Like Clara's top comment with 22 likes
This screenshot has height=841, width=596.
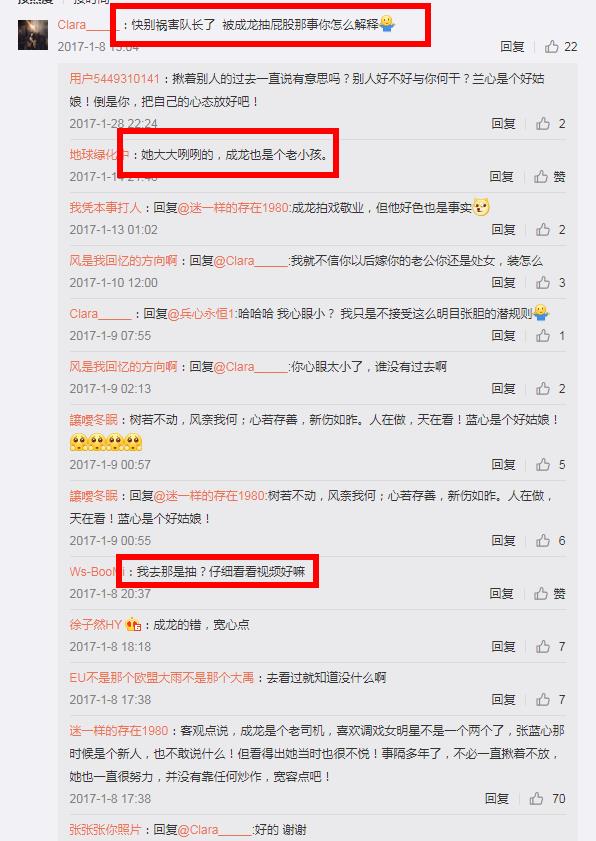(552, 47)
